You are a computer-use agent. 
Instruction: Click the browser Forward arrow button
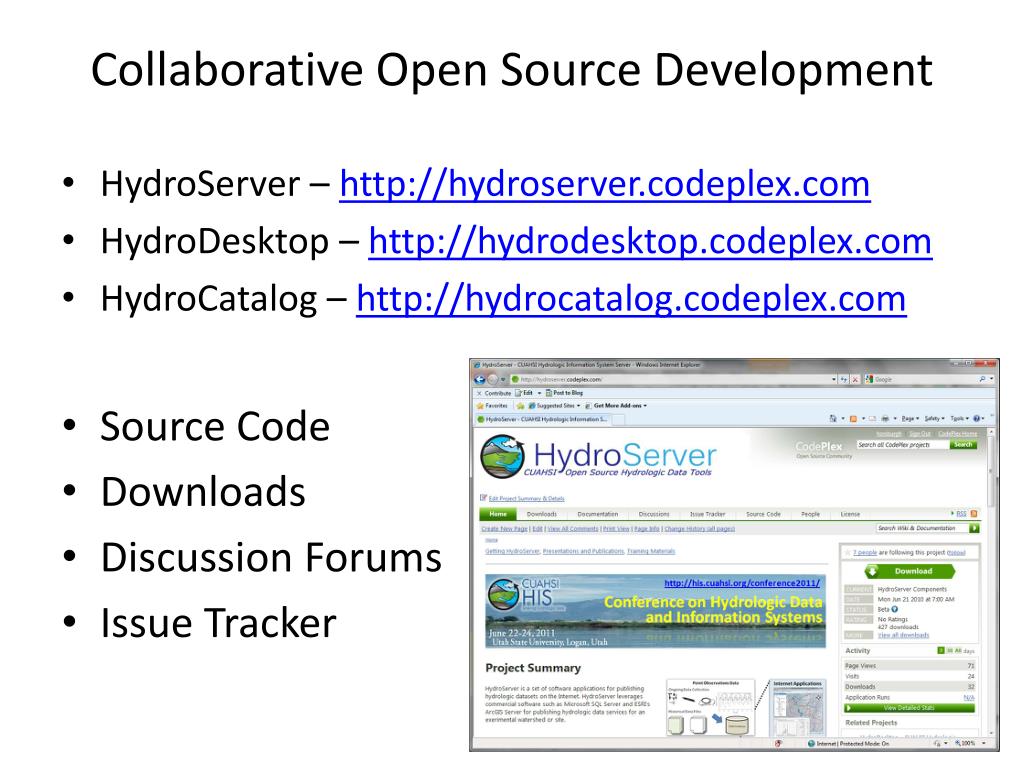pos(492,379)
